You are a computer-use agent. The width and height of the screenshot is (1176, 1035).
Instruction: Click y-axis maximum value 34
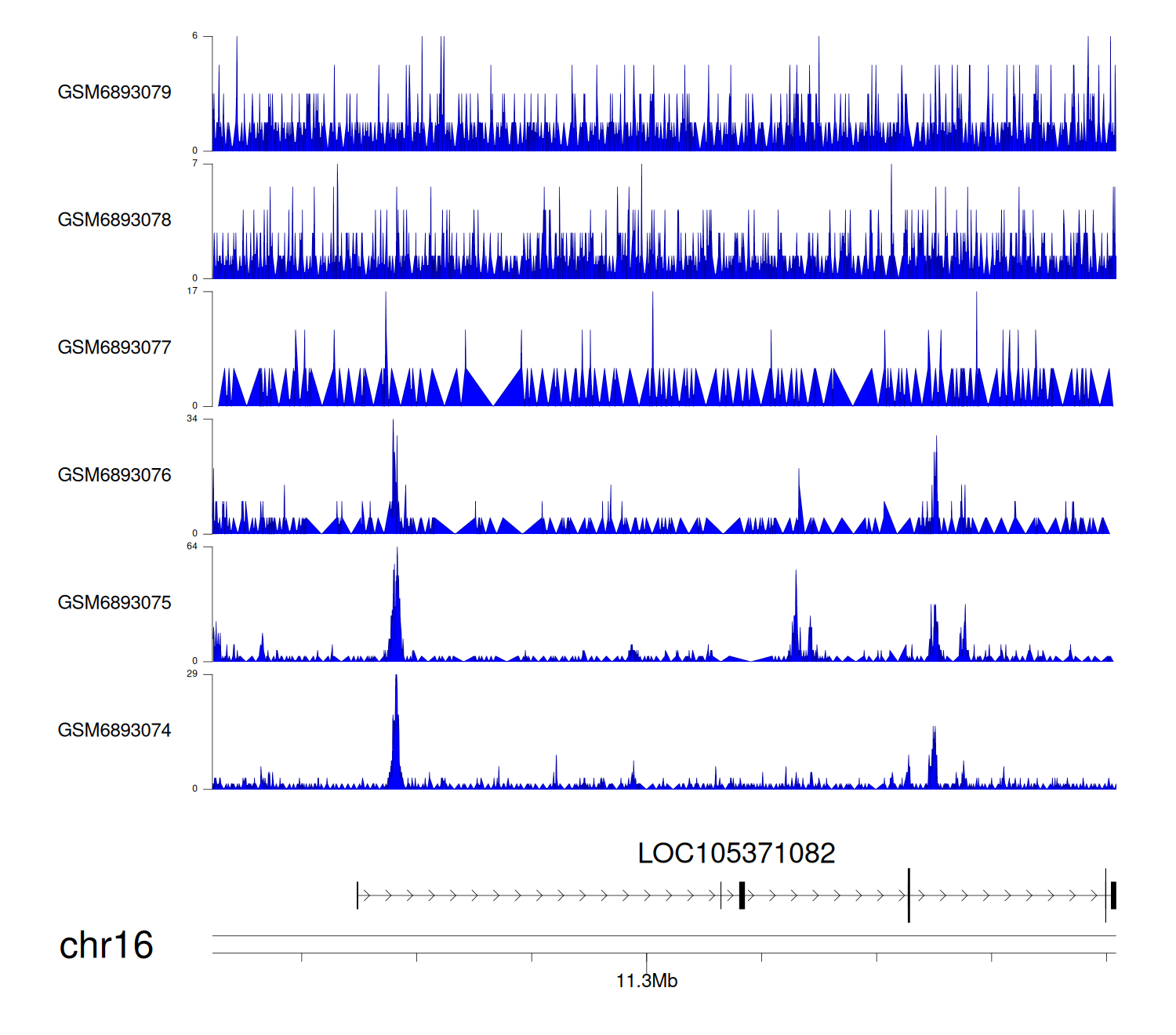pos(192,419)
